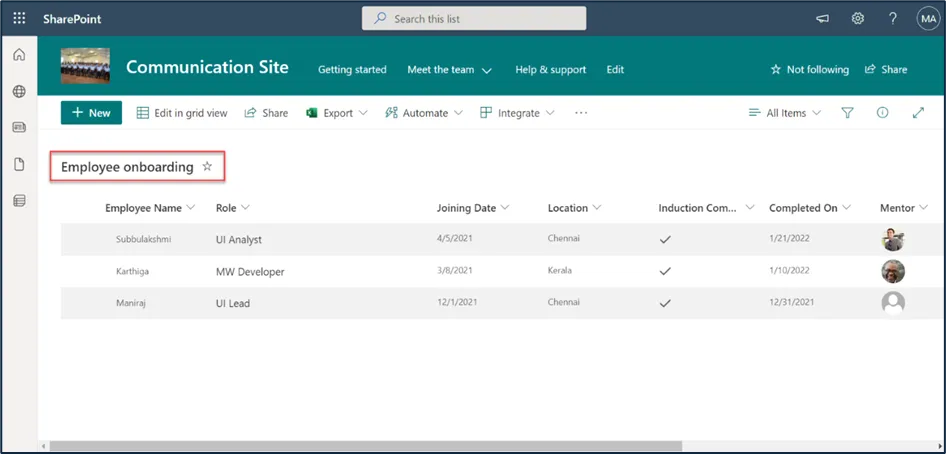This screenshot has height=454, width=946.
Task: Open the filter pane funnel icon
Action: tap(847, 113)
